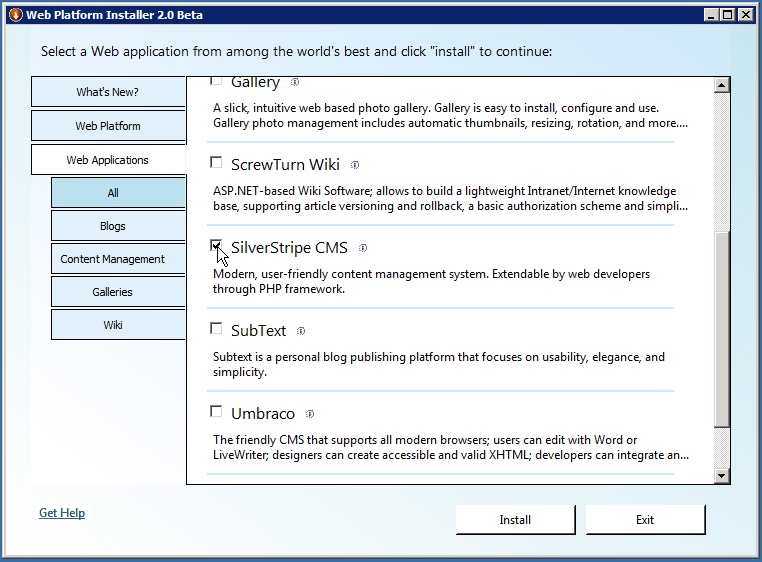The image size is (762, 562).
Task: Switch to the What's New? tab
Action: [108, 92]
